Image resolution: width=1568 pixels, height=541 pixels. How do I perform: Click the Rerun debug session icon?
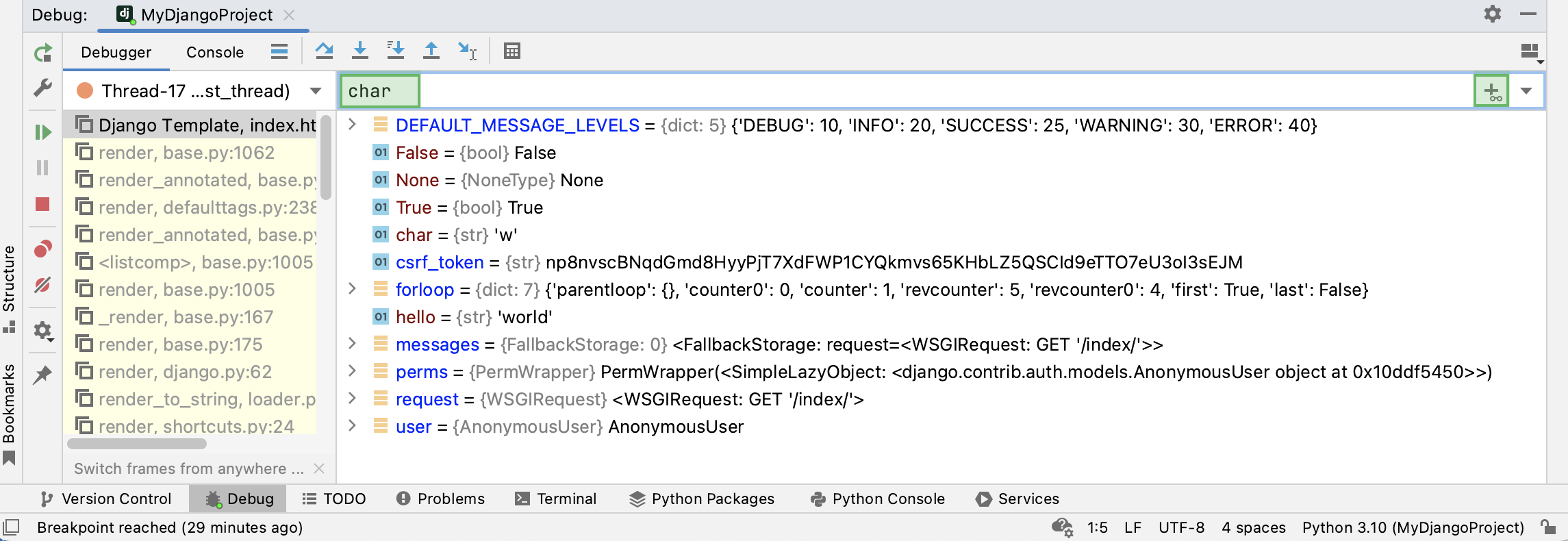(43, 53)
